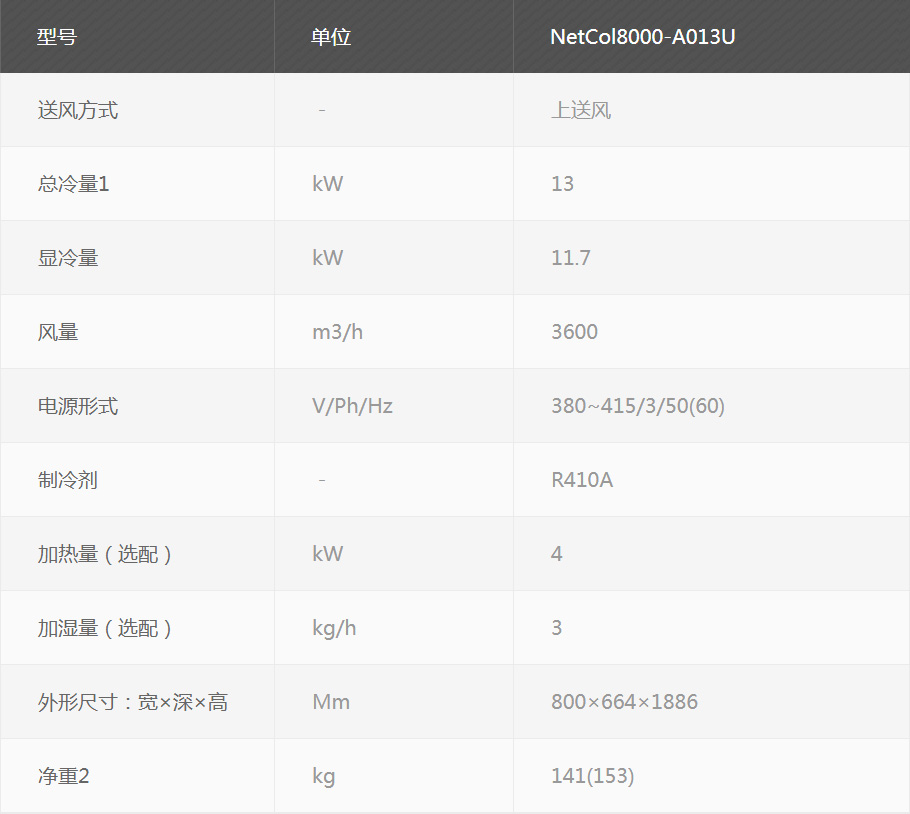Click the Mm unit cell
Viewport: 910px width, 814px height.
(x=331, y=702)
